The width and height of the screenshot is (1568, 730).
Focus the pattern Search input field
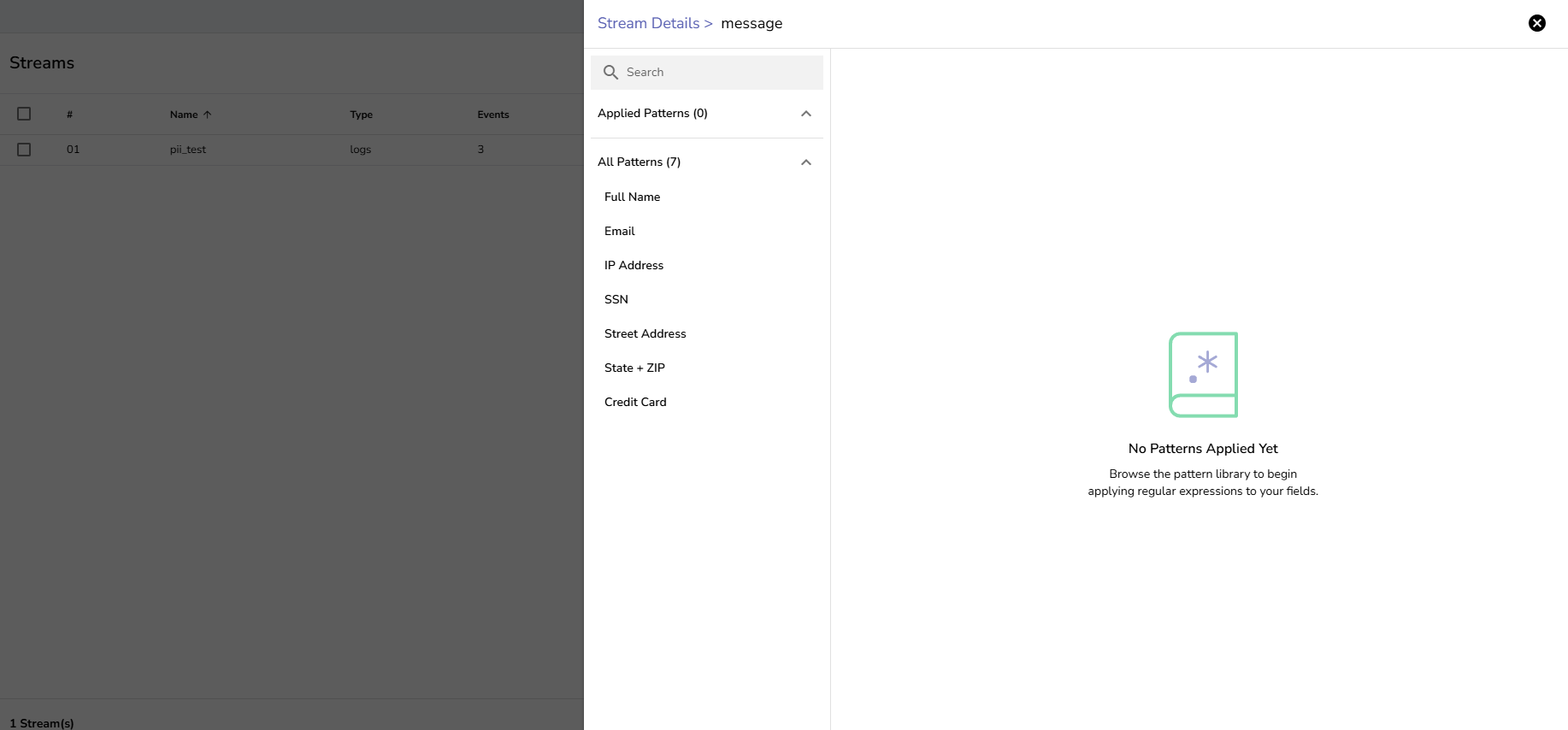point(718,73)
